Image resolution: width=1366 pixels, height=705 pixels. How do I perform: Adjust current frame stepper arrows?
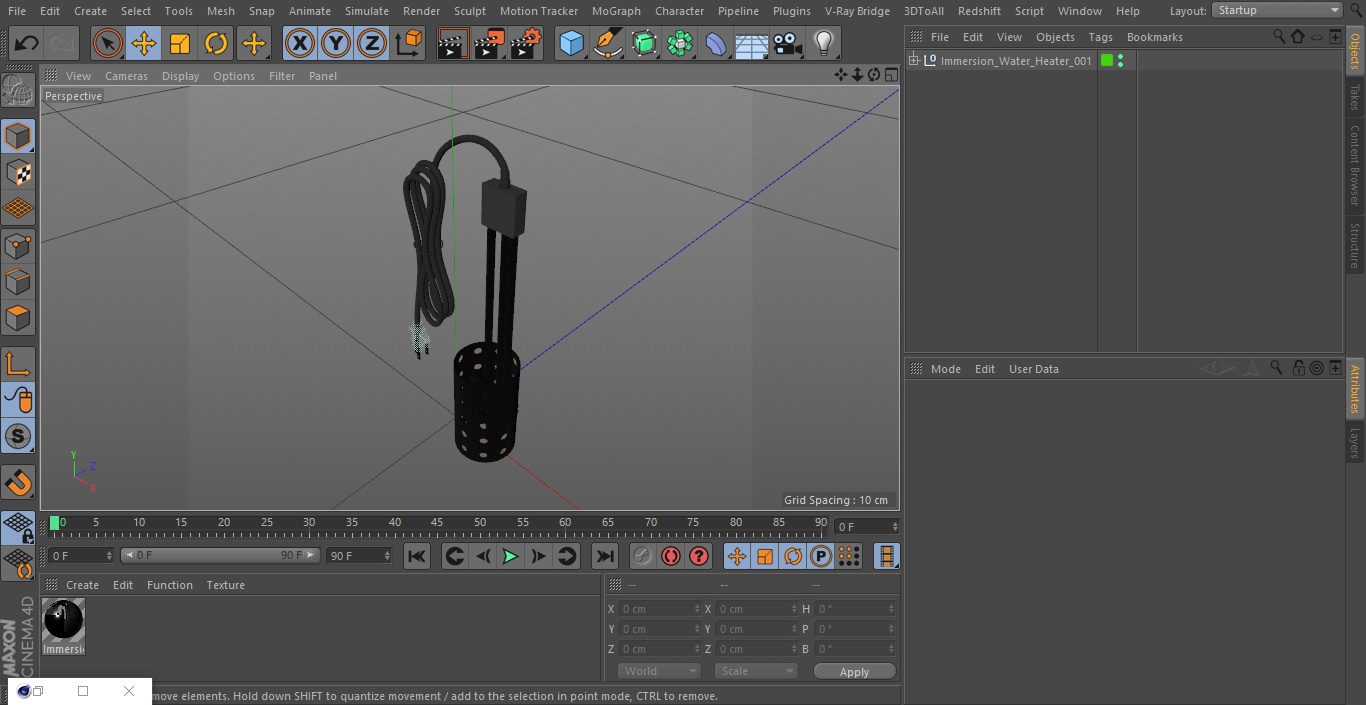[x=895, y=526]
